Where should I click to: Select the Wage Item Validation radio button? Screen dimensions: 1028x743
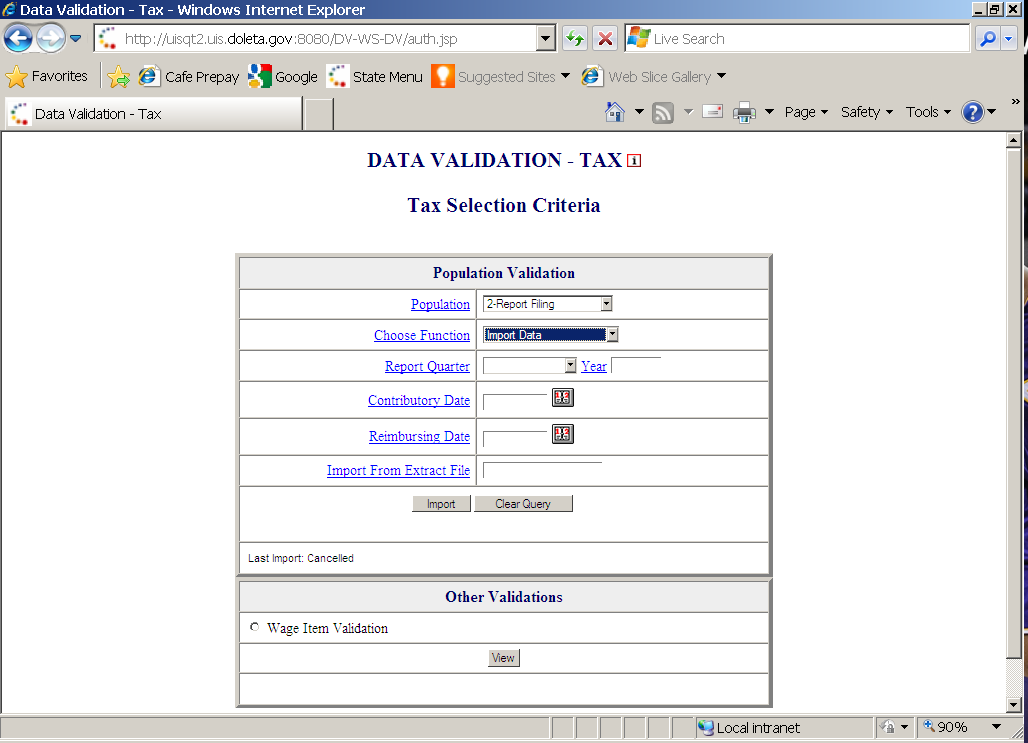pyautogui.click(x=254, y=627)
